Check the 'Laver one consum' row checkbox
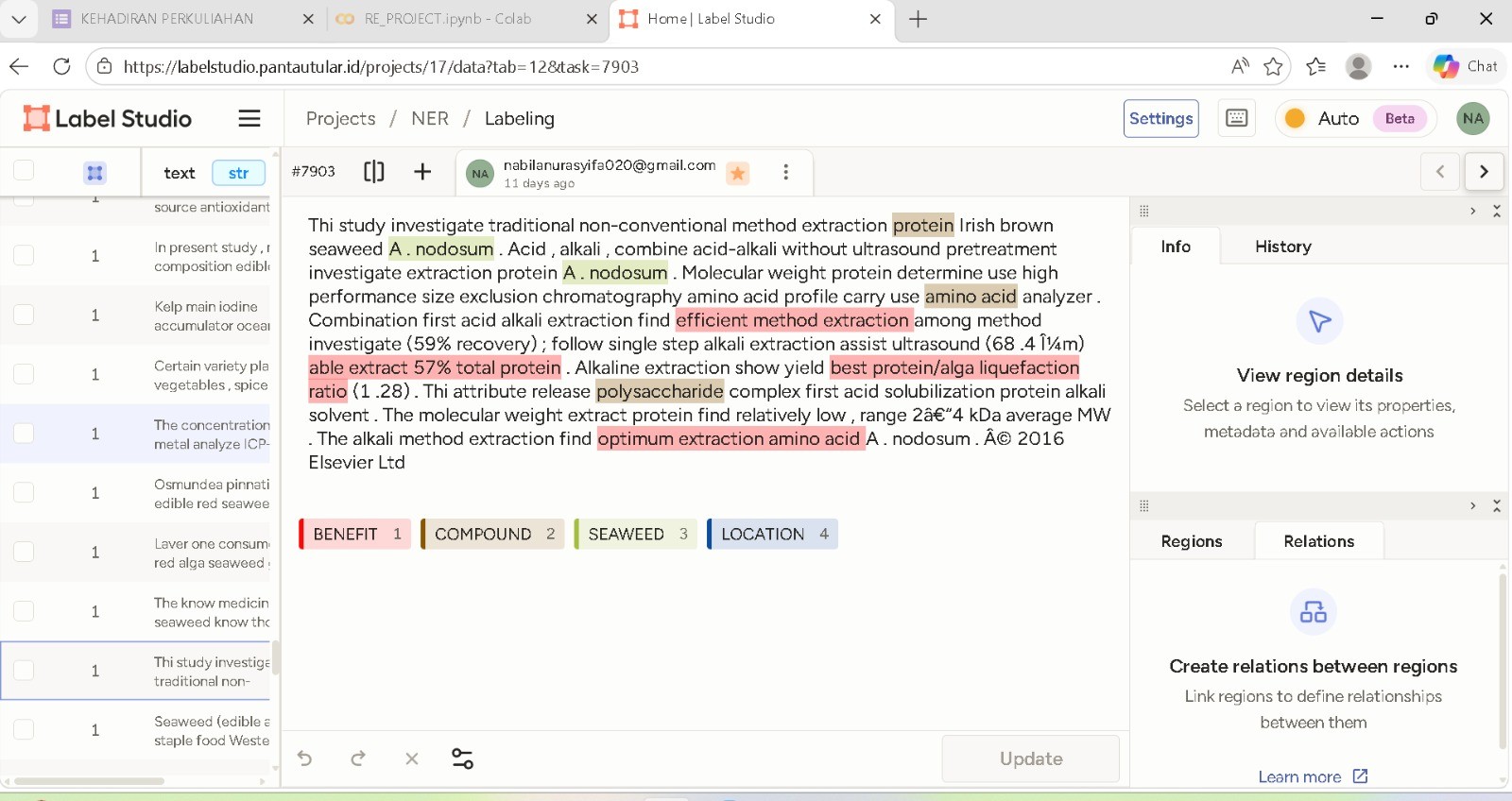 (24, 552)
